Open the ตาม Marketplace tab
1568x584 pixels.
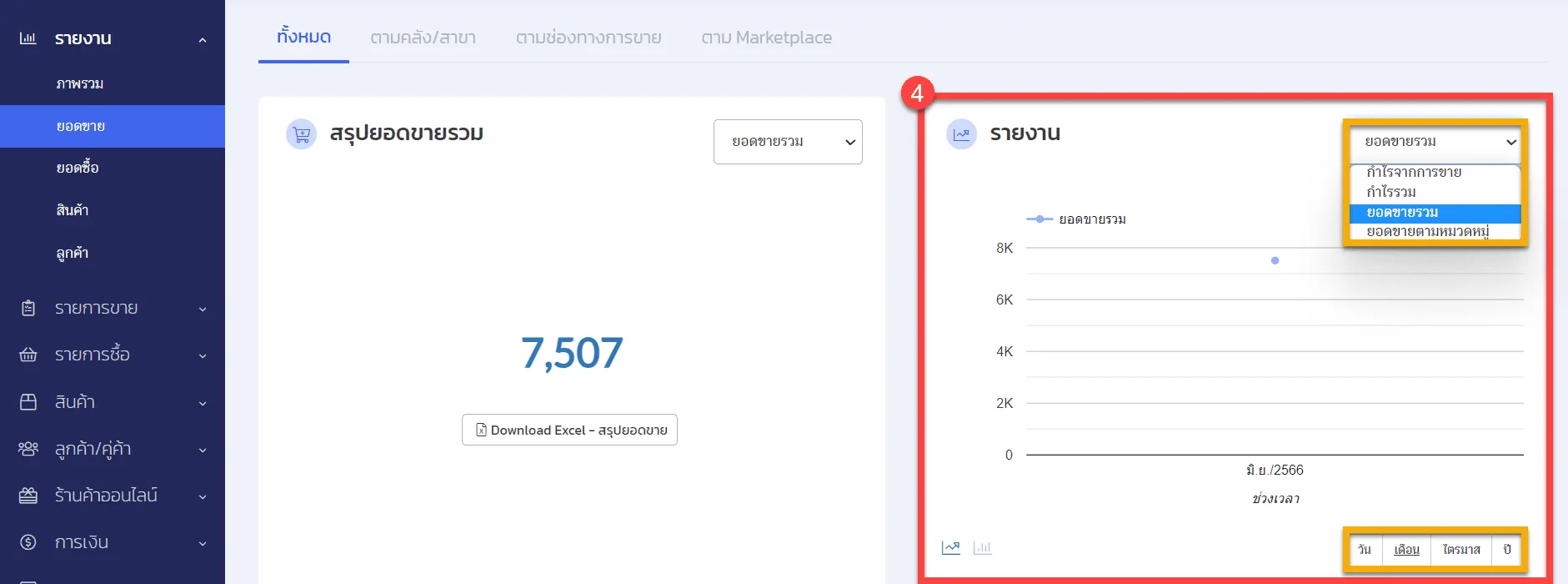(x=766, y=38)
